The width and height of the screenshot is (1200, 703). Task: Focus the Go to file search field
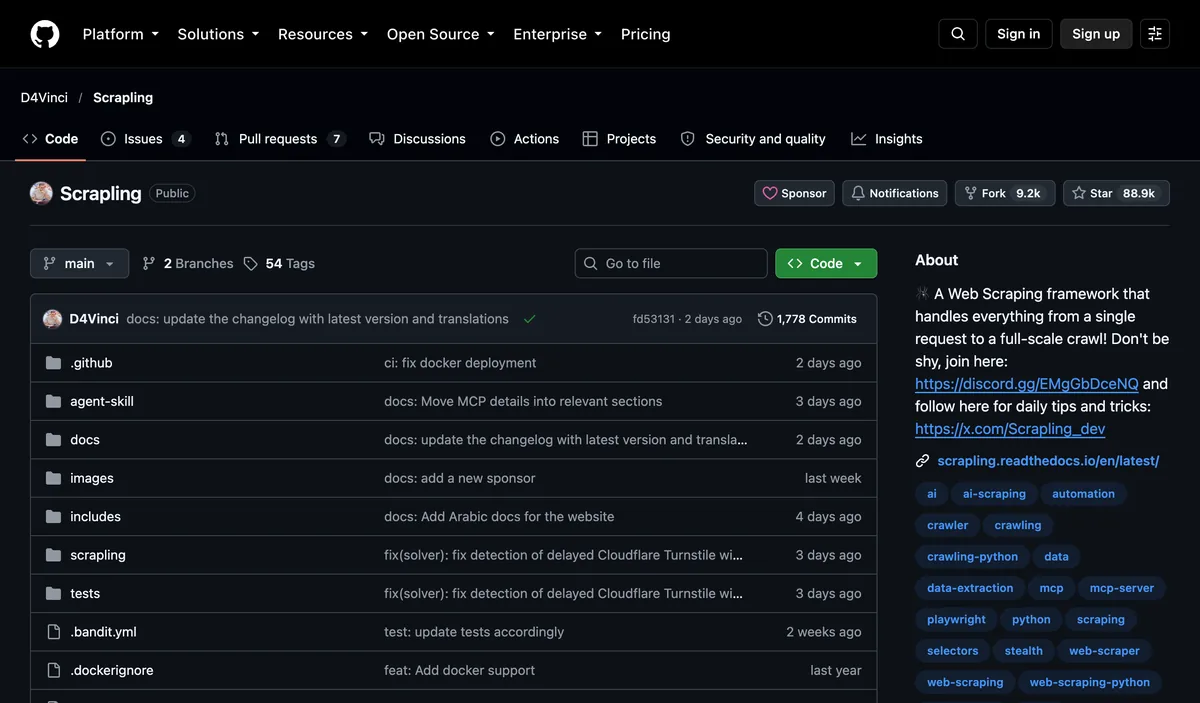pyautogui.click(x=671, y=264)
